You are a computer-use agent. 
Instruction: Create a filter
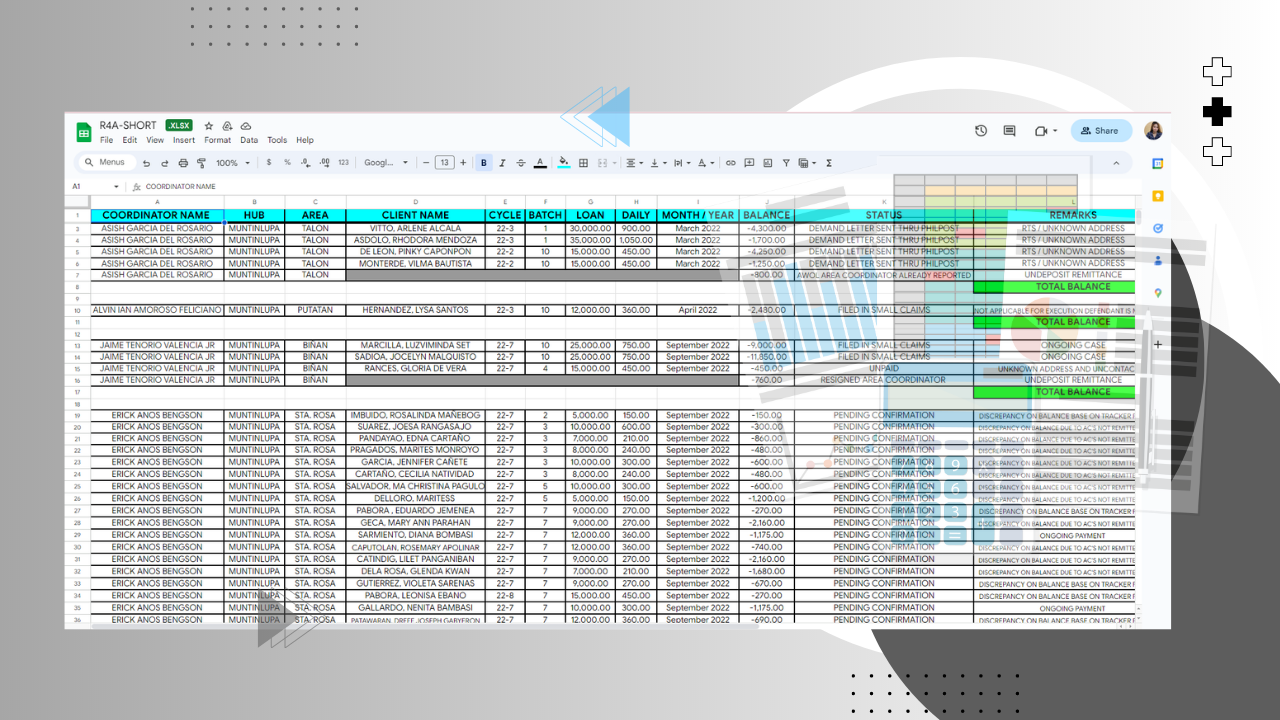click(786, 163)
